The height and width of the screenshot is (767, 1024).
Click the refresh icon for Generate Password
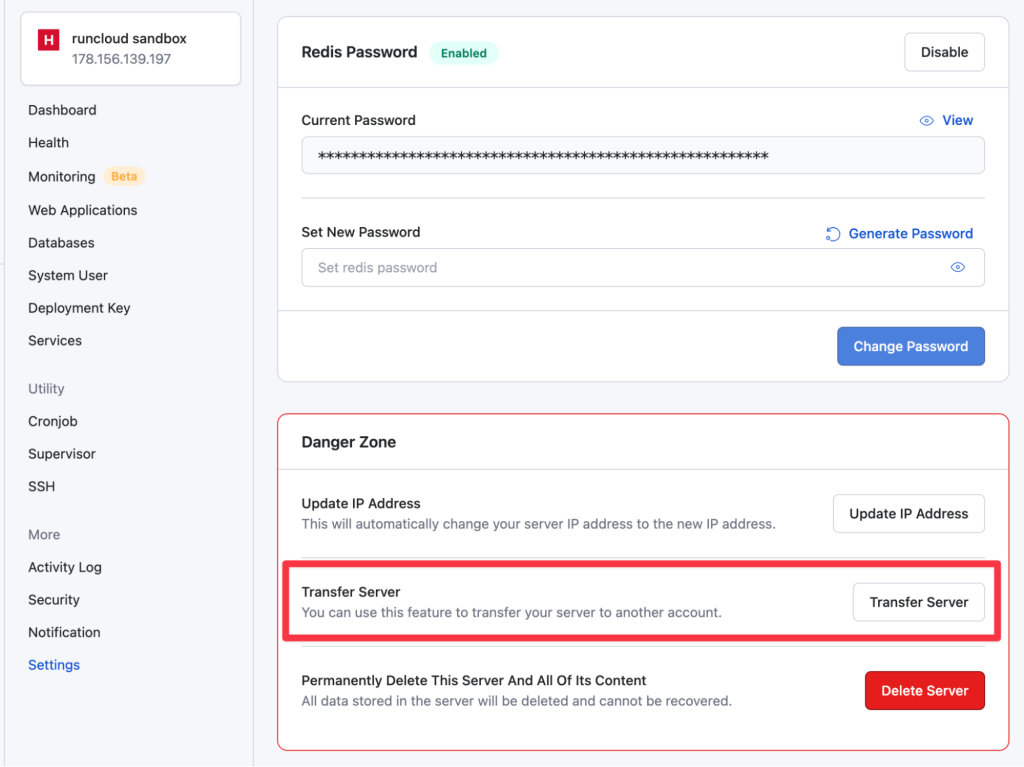point(833,234)
